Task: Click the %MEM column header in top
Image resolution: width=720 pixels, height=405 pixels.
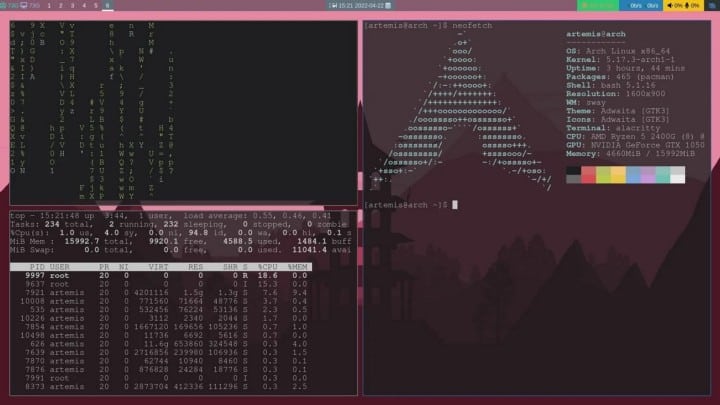Action: pyautogui.click(x=297, y=267)
